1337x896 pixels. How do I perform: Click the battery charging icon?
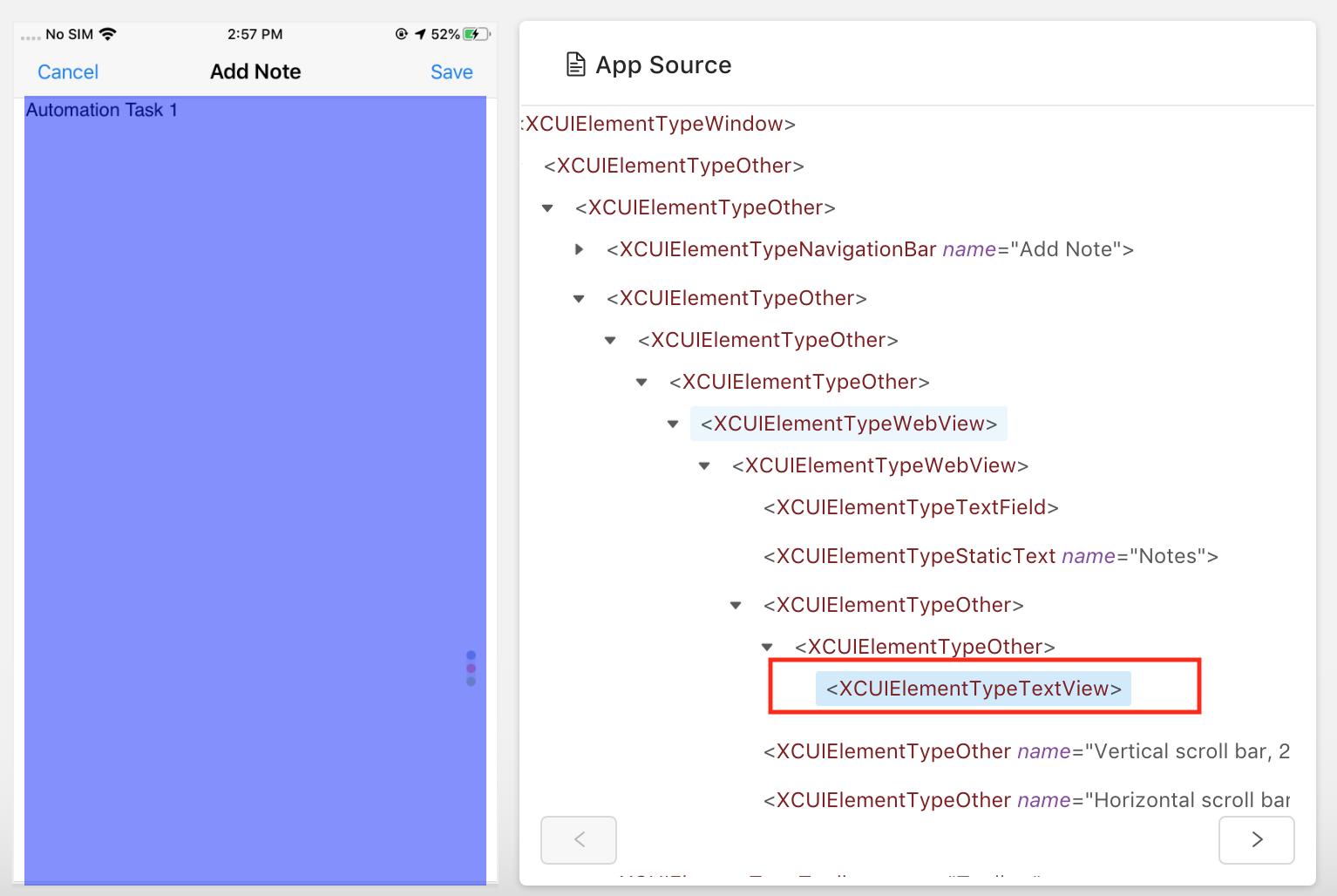475,33
